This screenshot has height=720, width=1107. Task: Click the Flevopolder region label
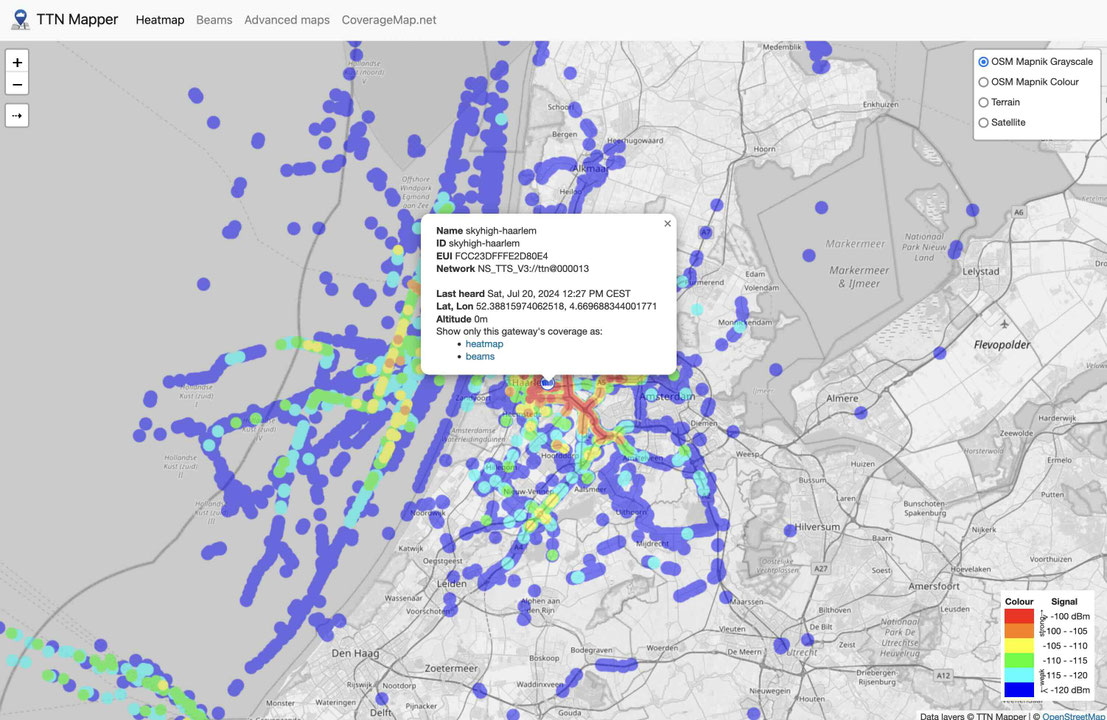[1002, 345]
